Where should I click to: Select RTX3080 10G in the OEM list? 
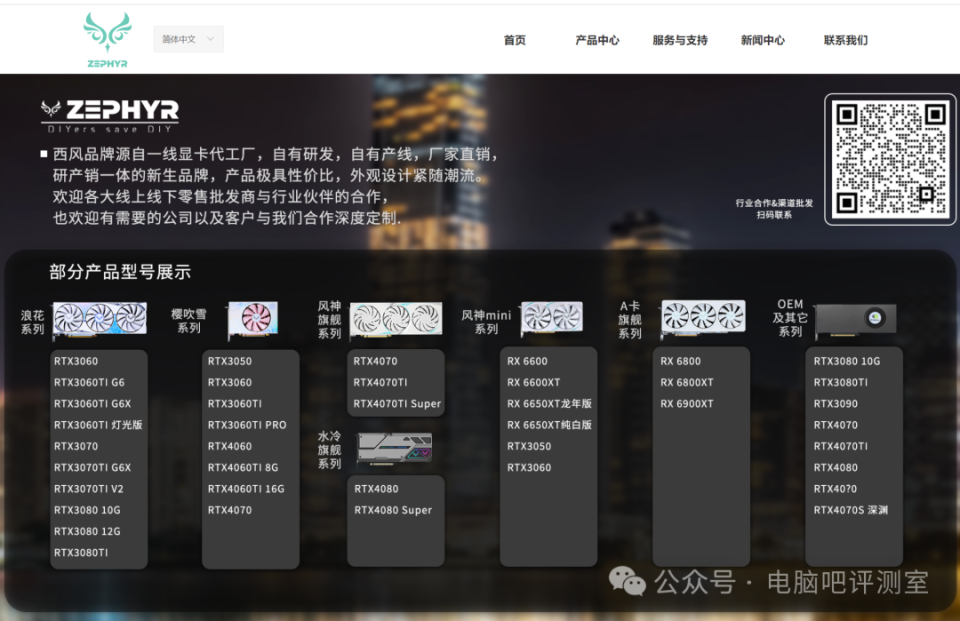click(847, 361)
